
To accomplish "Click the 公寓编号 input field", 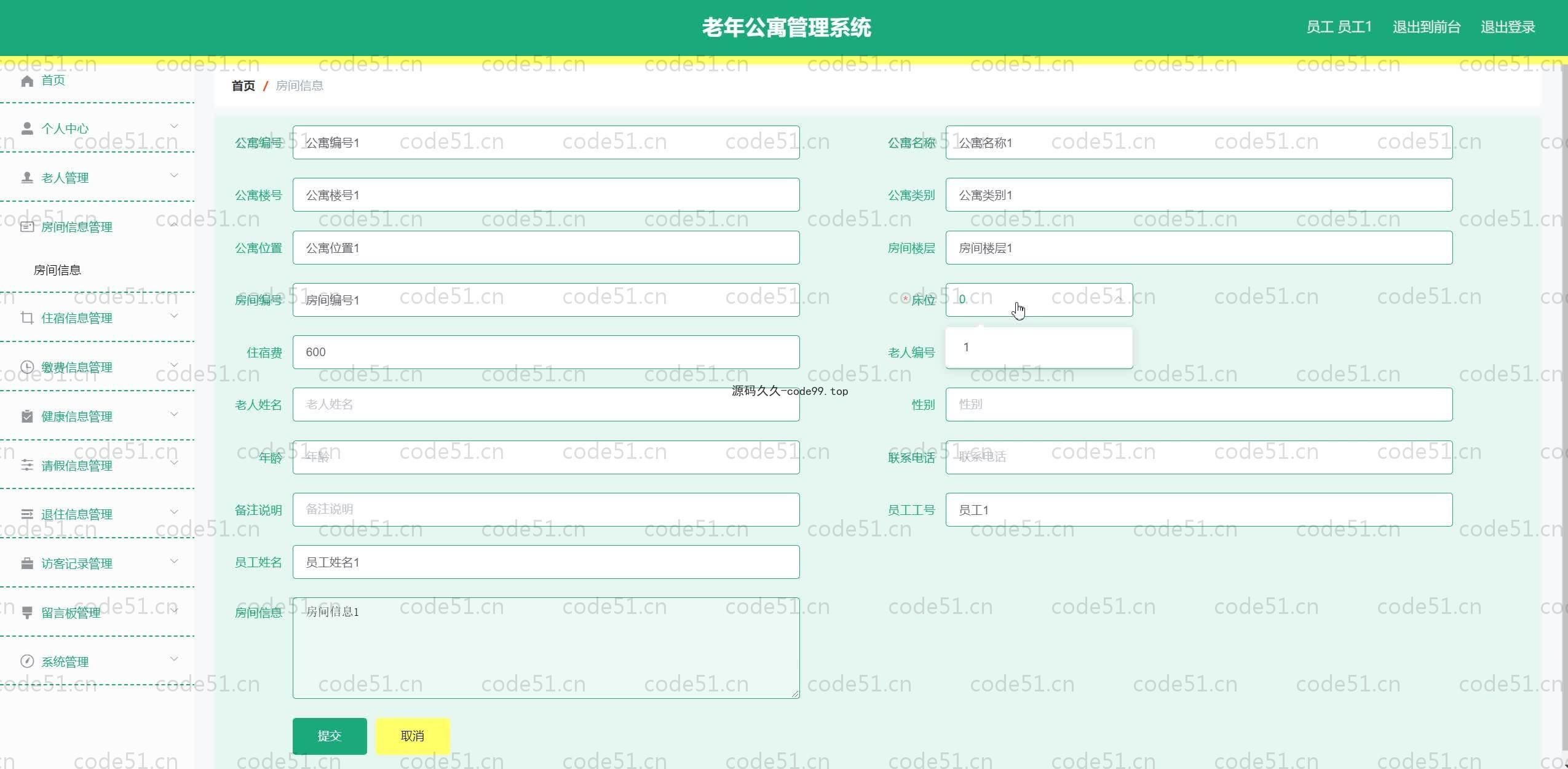I will click(546, 143).
